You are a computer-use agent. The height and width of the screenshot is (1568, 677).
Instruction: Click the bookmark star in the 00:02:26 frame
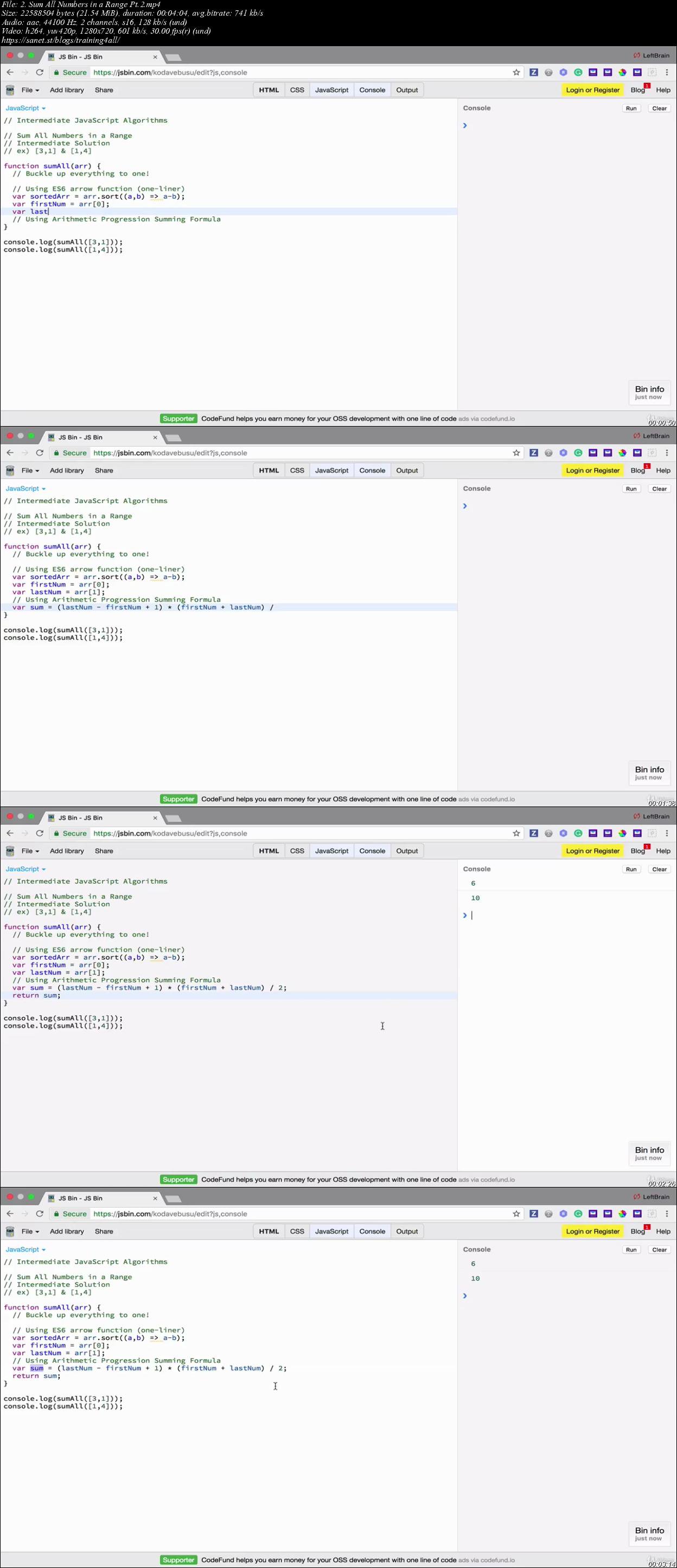516,833
